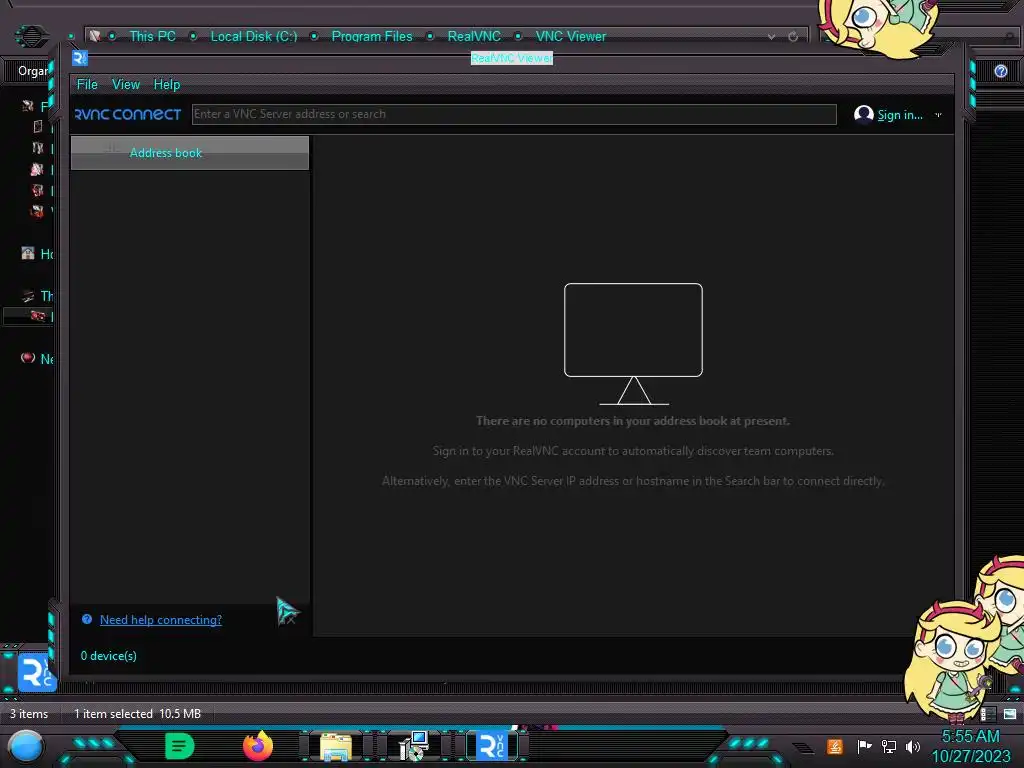Click the 3 items status bar text
Screen dimensions: 1024x768
[29, 714]
